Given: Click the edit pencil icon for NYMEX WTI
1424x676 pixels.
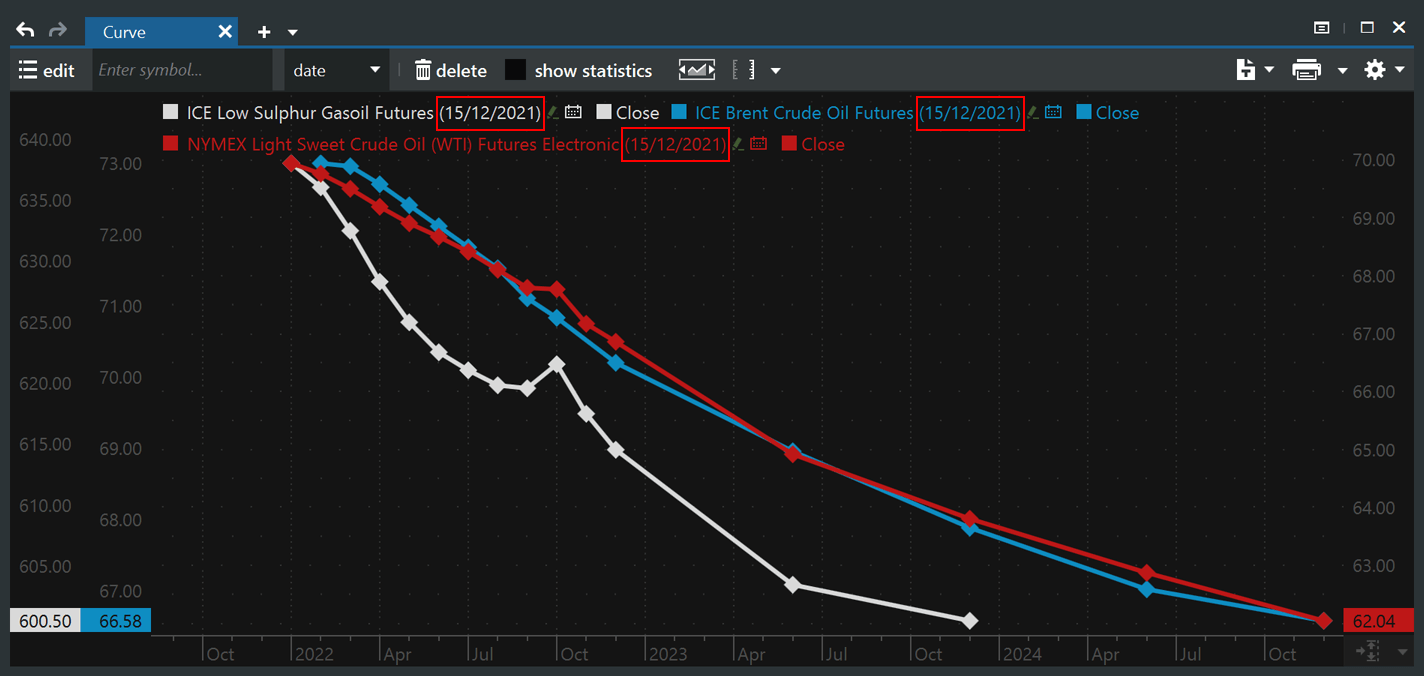Looking at the screenshot, I should tap(737, 143).
